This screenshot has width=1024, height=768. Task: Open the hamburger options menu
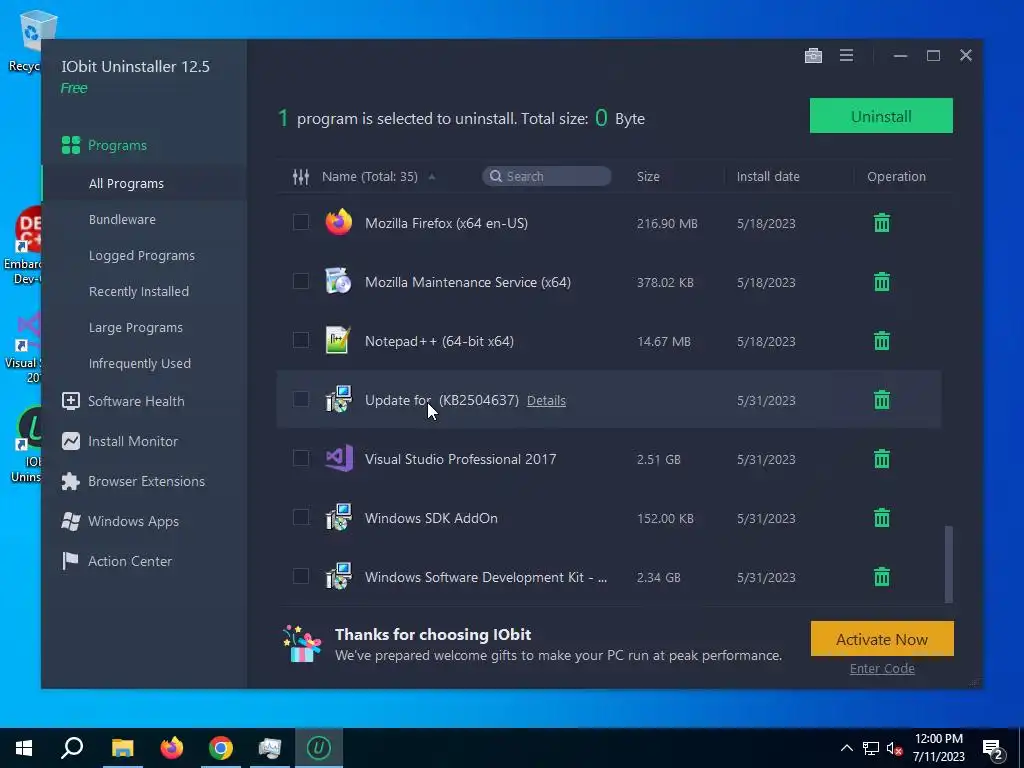click(x=846, y=56)
